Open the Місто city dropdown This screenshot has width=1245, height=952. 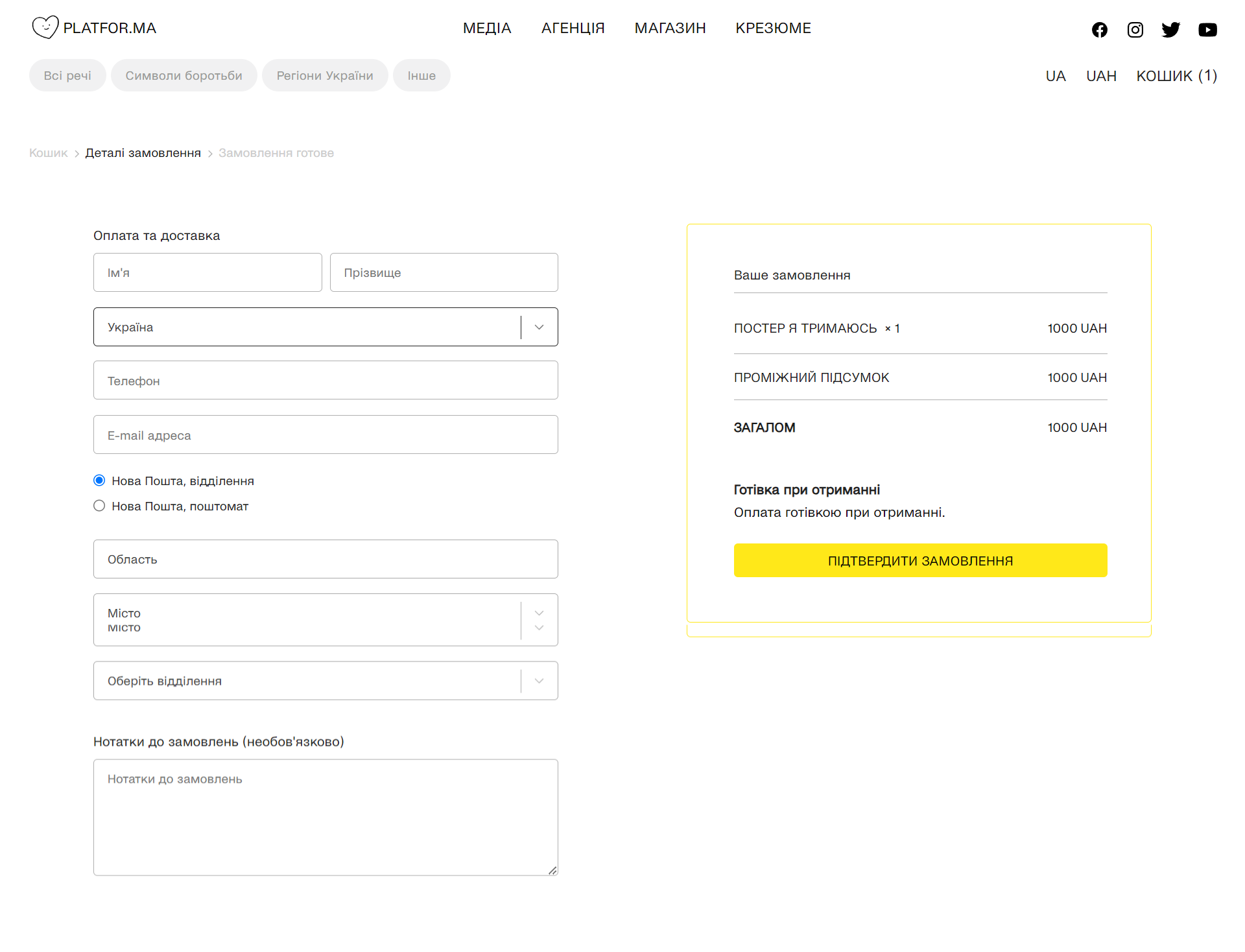(539, 620)
